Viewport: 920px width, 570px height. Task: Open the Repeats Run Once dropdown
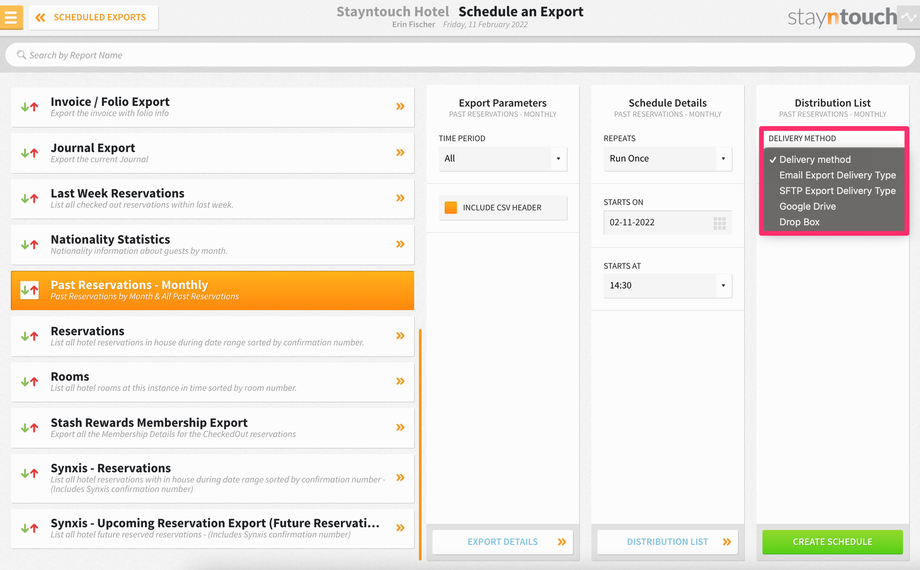tap(668, 158)
